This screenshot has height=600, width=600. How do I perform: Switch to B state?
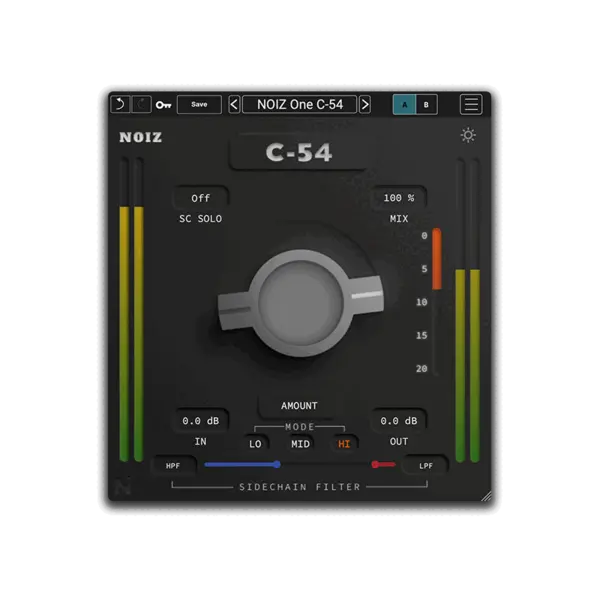pos(426,104)
